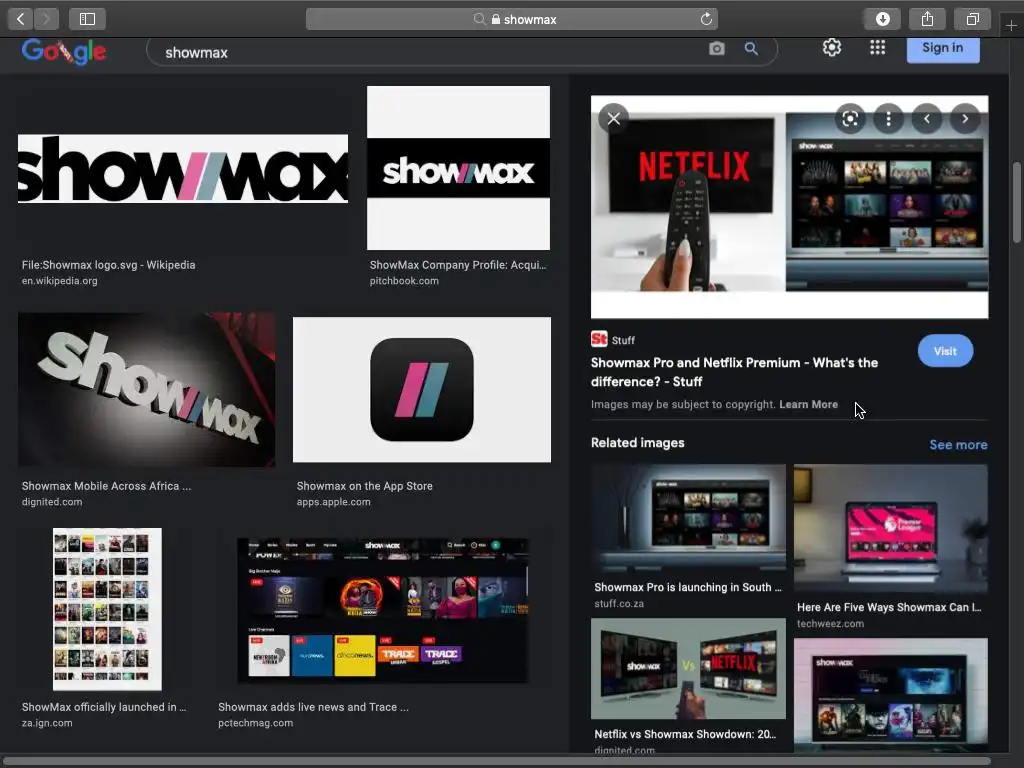Click the vertical page scrollbar
The image size is (1024, 768).
[1017, 202]
